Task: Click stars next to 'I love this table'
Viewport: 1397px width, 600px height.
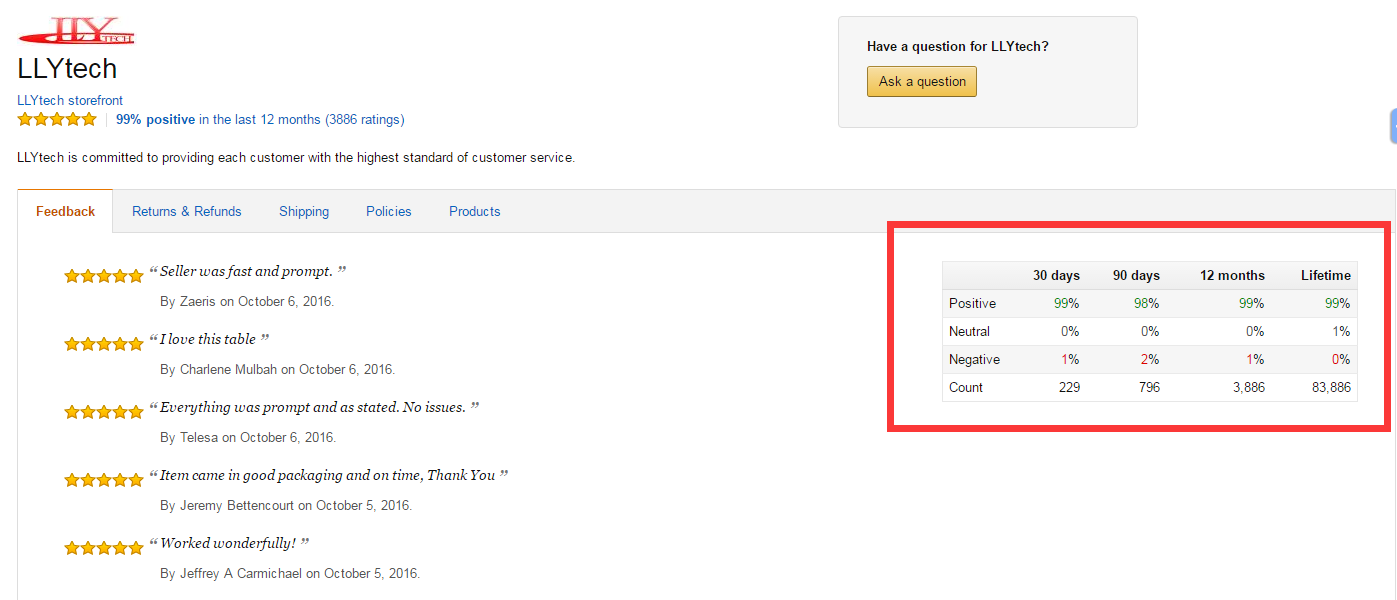Action: (x=104, y=344)
